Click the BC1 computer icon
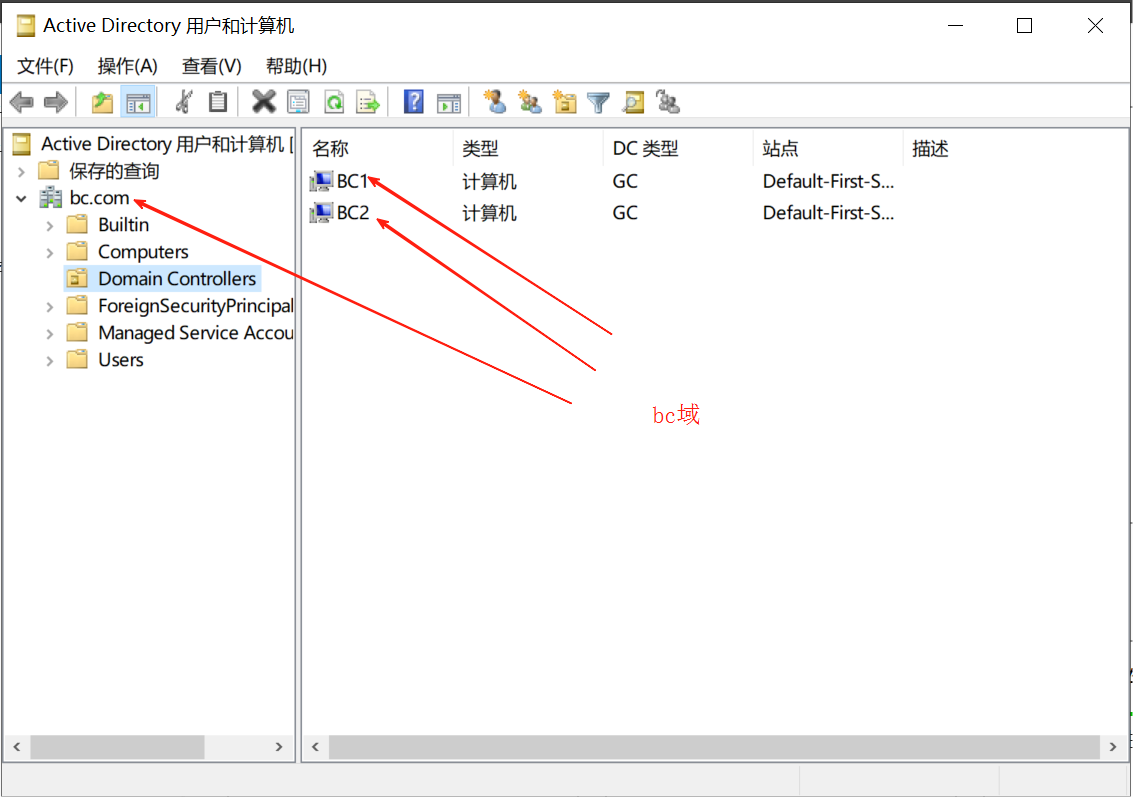 (321, 181)
